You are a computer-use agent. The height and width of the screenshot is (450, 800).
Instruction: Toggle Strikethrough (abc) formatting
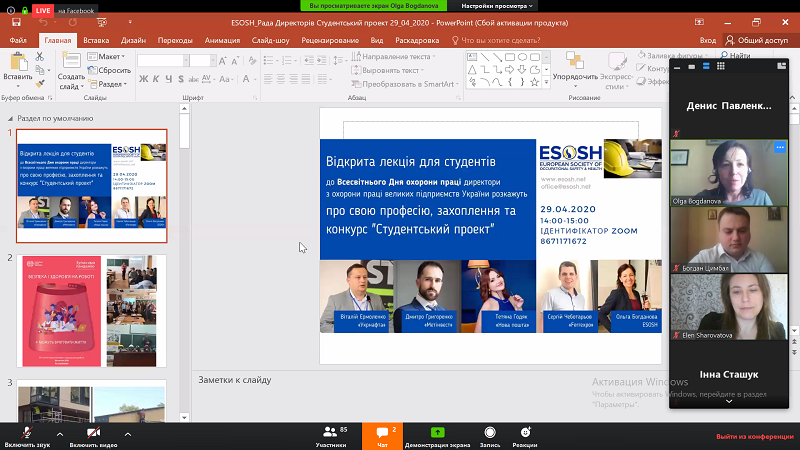pyautogui.click(x=193, y=79)
